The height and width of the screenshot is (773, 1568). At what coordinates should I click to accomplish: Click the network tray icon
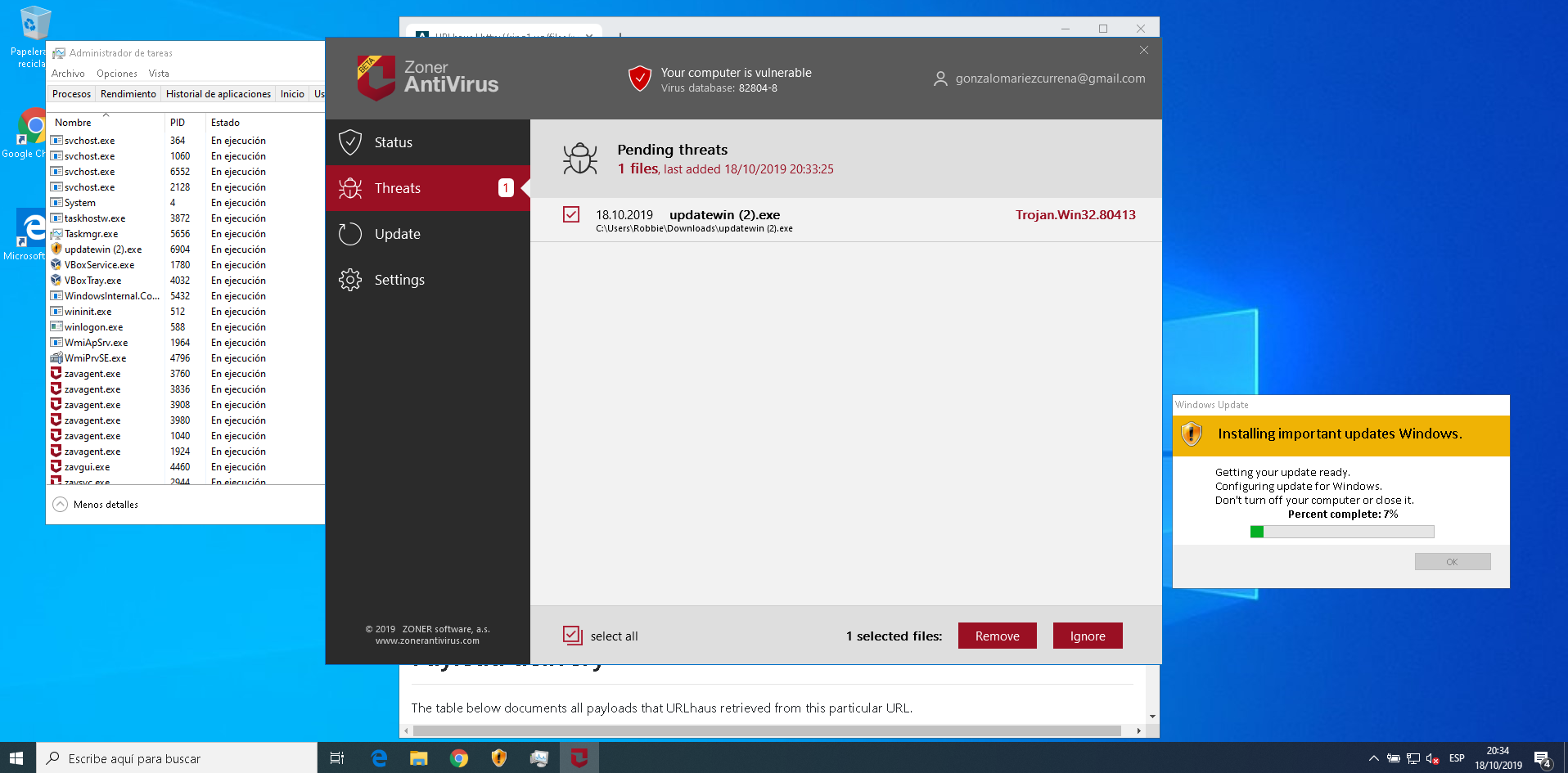tap(1413, 758)
